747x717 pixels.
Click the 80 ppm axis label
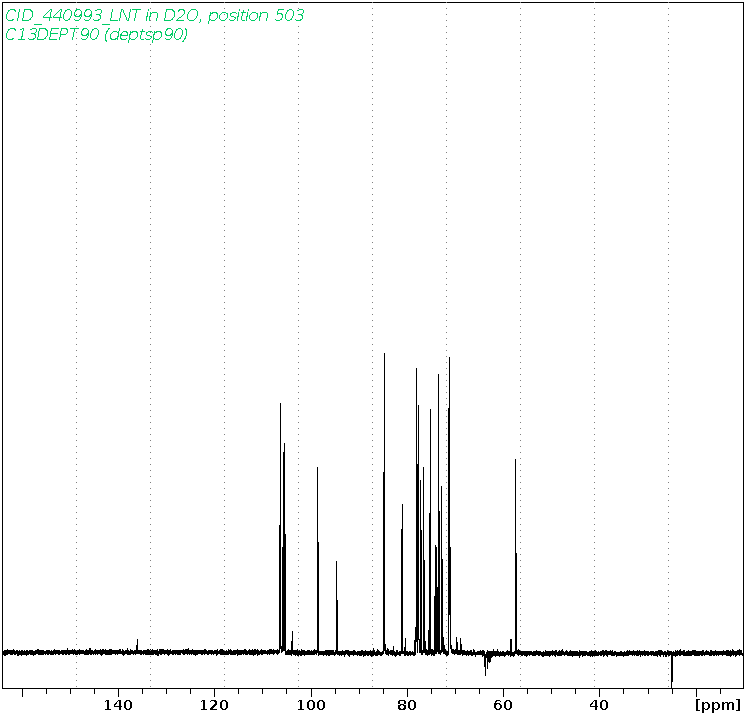coord(407,705)
